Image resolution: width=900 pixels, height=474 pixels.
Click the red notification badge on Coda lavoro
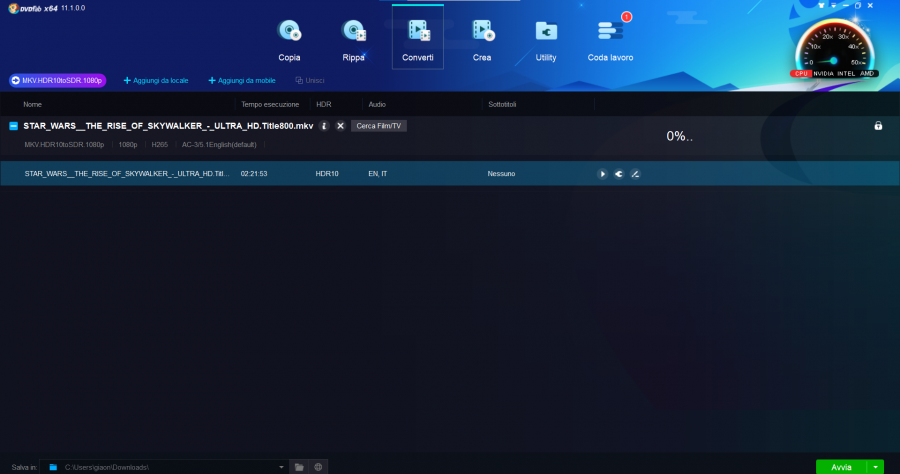pos(626,17)
